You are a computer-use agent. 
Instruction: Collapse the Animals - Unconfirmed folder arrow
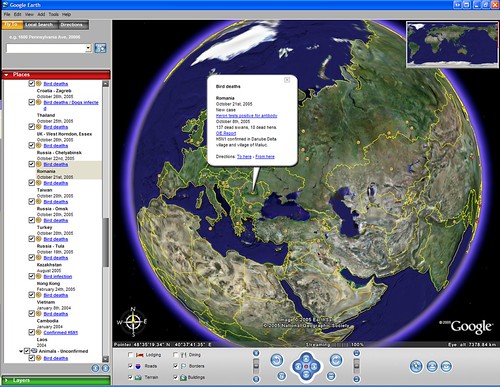click(21, 351)
